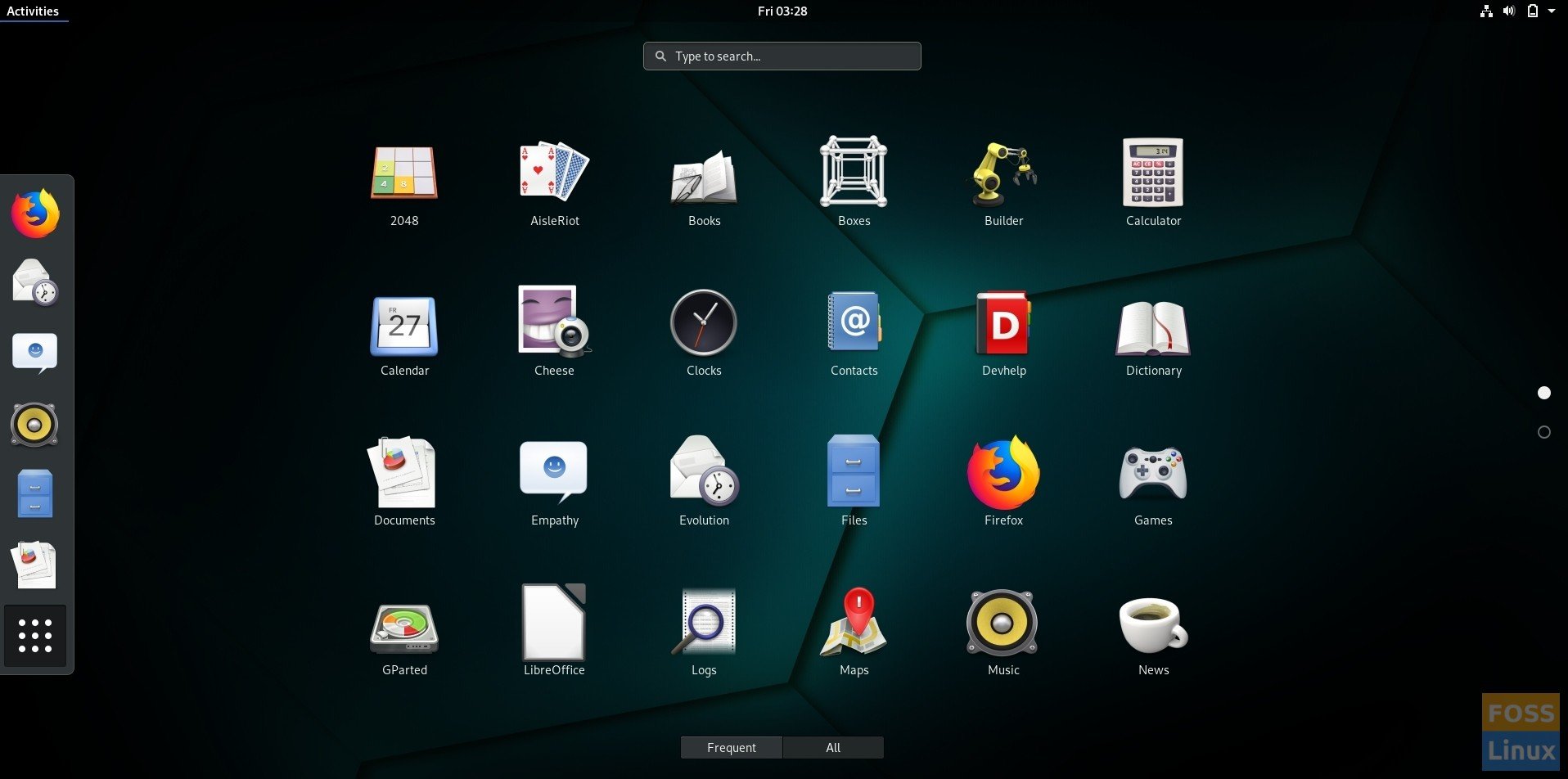Open the News app
Viewport: 1568px width, 779px height.
point(1153,625)
